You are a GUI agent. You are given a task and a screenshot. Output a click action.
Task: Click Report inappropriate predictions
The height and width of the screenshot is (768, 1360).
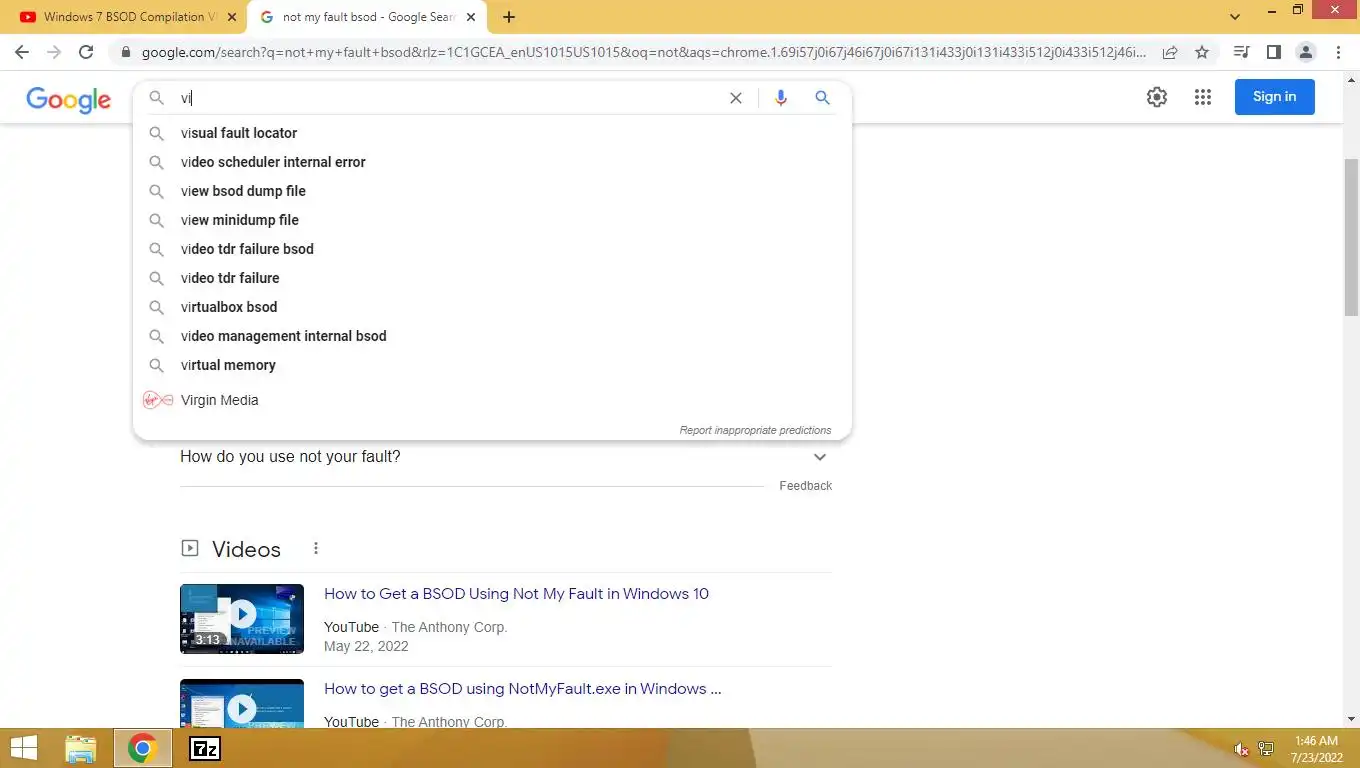(x=755, y=430)
